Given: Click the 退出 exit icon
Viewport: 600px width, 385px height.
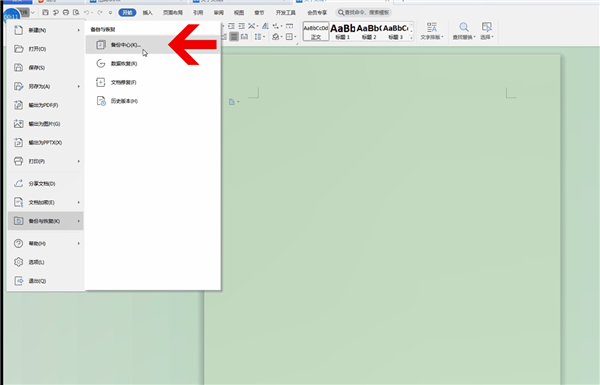Looking at the screenshot, I should tap(18, 281).
